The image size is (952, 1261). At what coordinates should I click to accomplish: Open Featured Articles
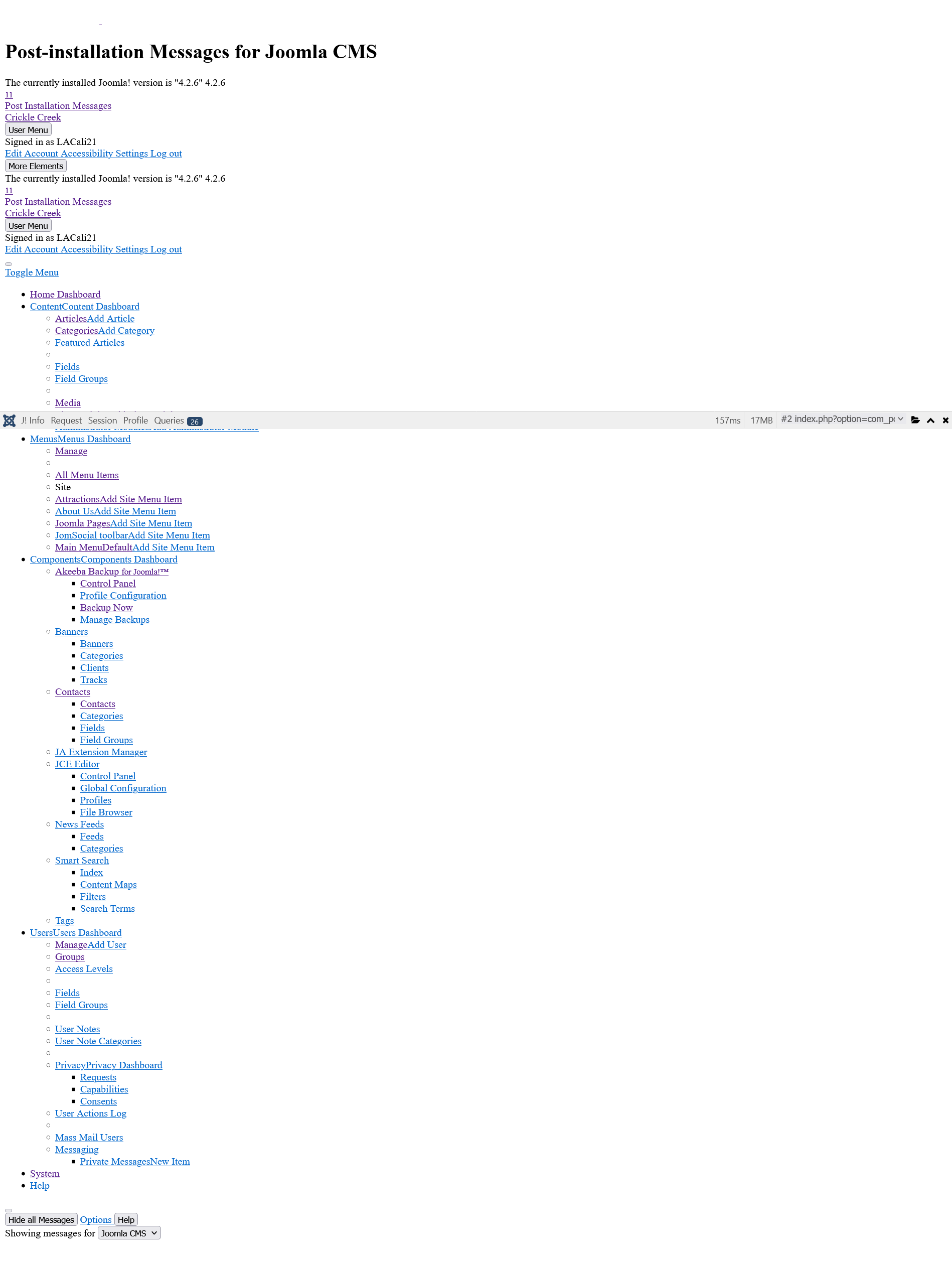click(89, 343)
